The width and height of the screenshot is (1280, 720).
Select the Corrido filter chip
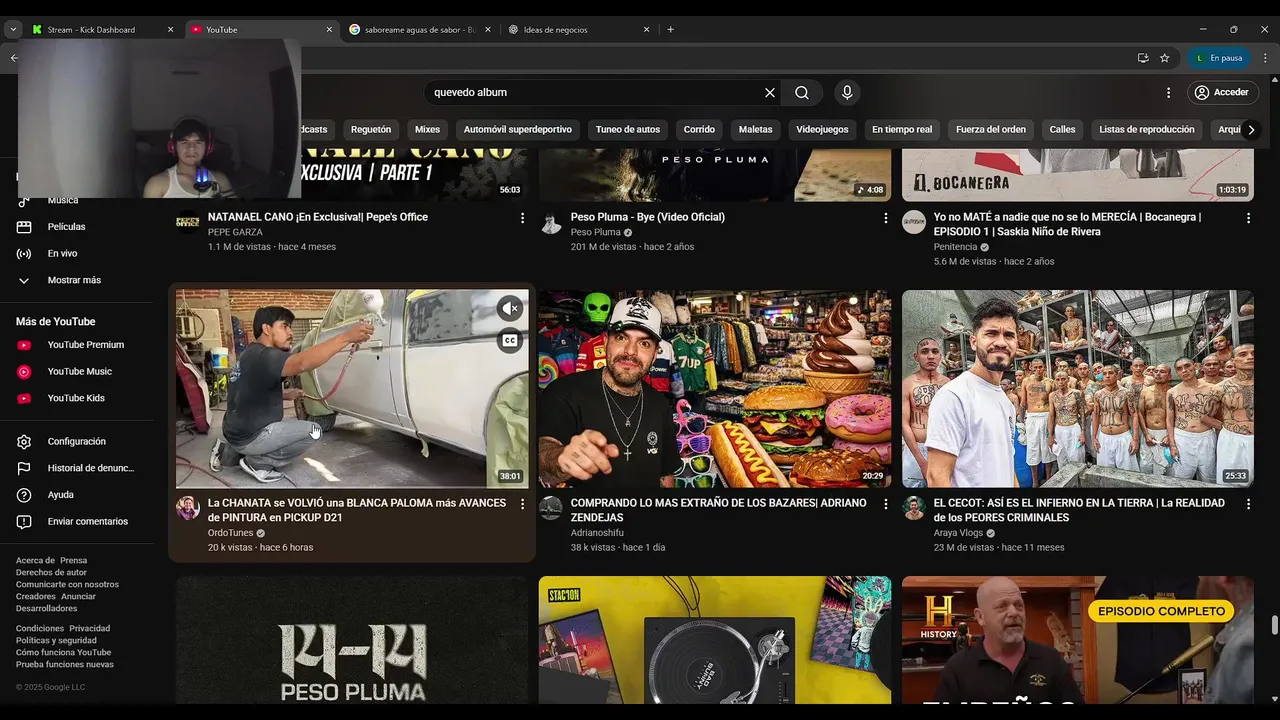point(699,129)
